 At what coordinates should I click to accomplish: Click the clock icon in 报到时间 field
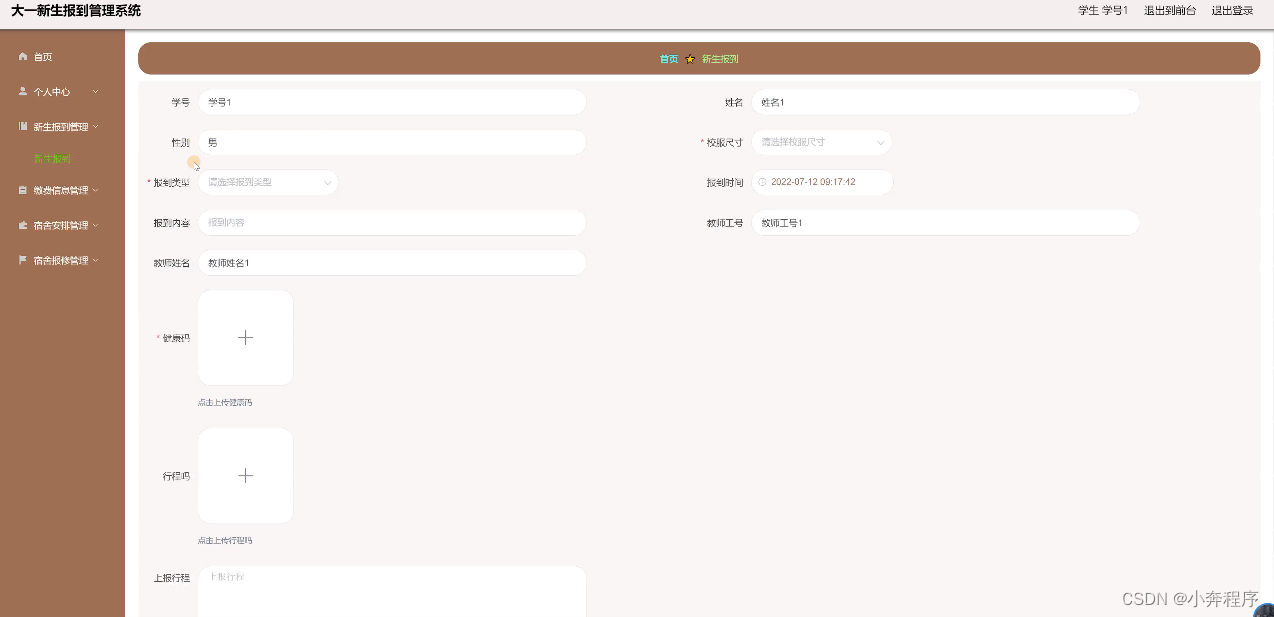[762, 182]
